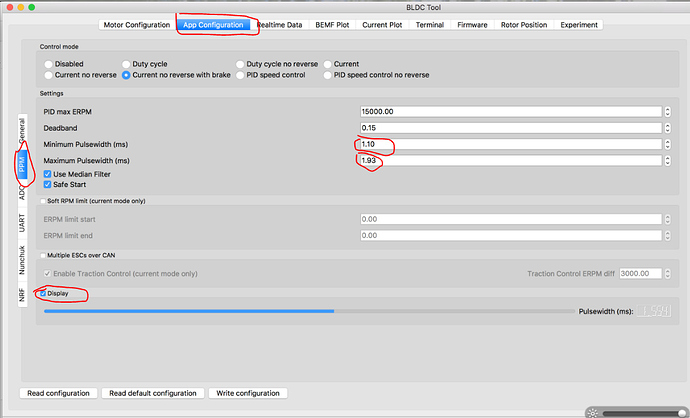The image size is (690, 418).
Task: Click the Maximum Pulsewidth stepper arrows
Action: 665,161
